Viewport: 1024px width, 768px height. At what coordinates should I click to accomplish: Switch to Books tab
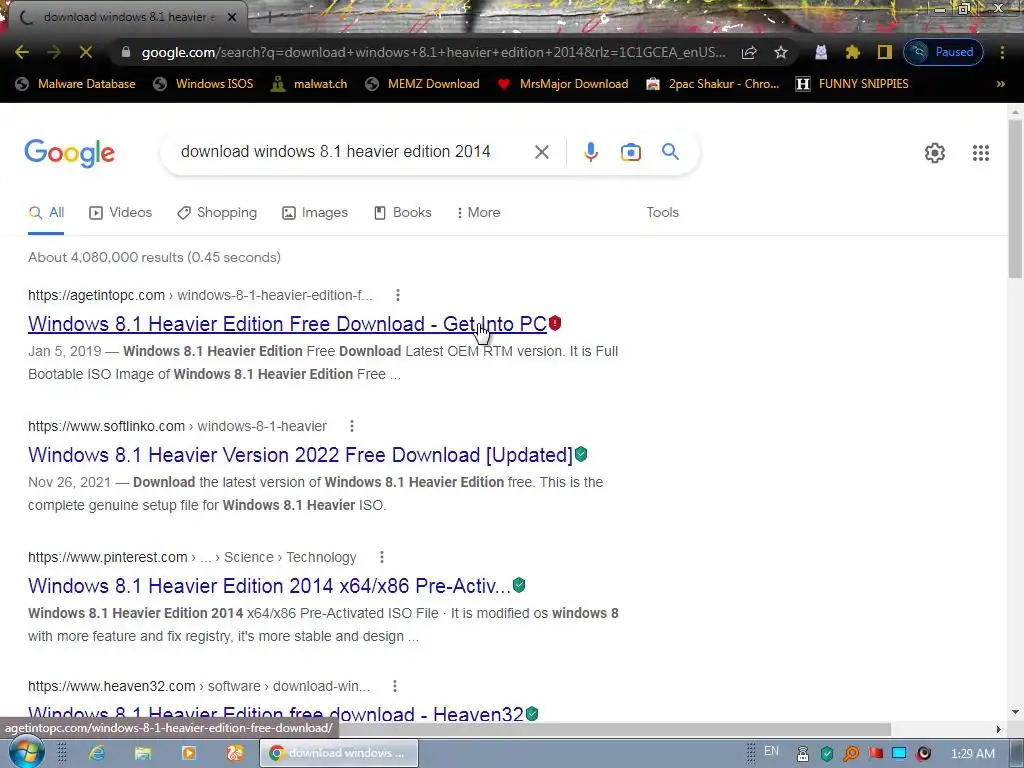402,213
